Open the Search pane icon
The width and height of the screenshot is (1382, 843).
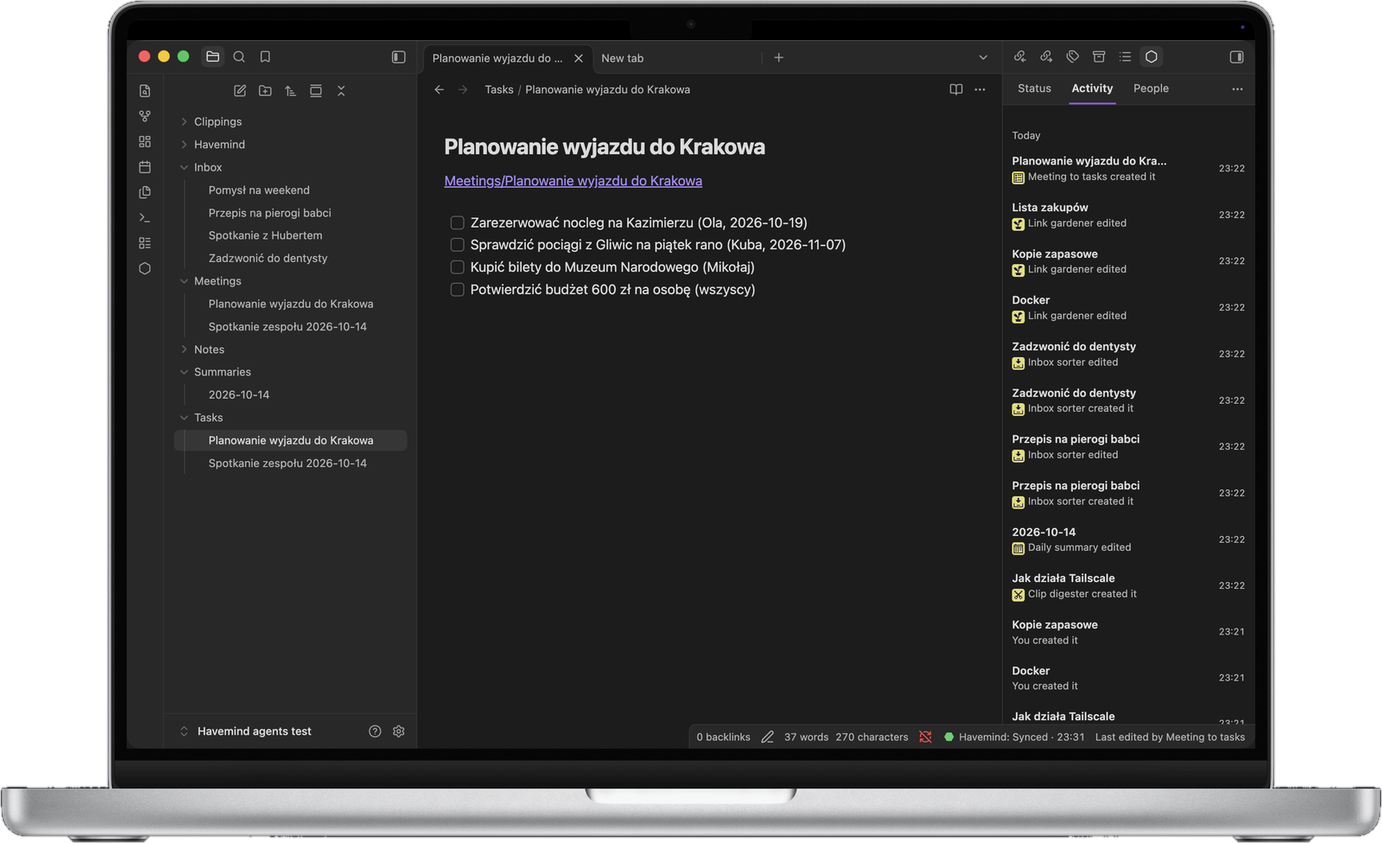click(239, 57)
